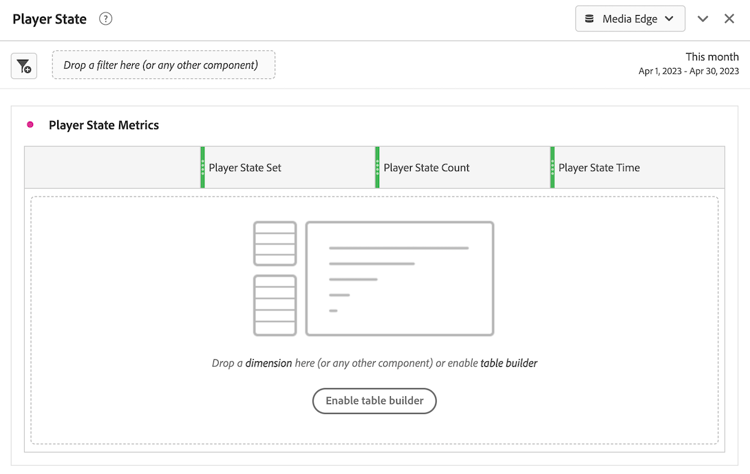
Task: Click the 'Drop a filter here' drop zone
Action: click(x=164, y=65)
